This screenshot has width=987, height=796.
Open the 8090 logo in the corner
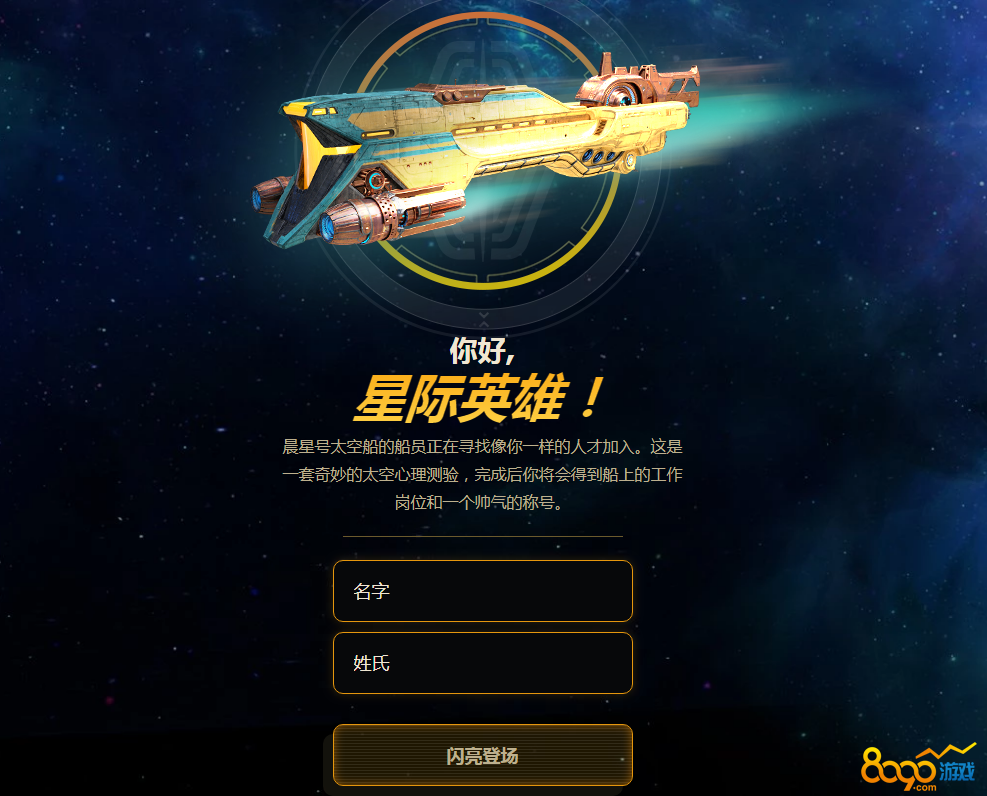(x=918, y=766)
